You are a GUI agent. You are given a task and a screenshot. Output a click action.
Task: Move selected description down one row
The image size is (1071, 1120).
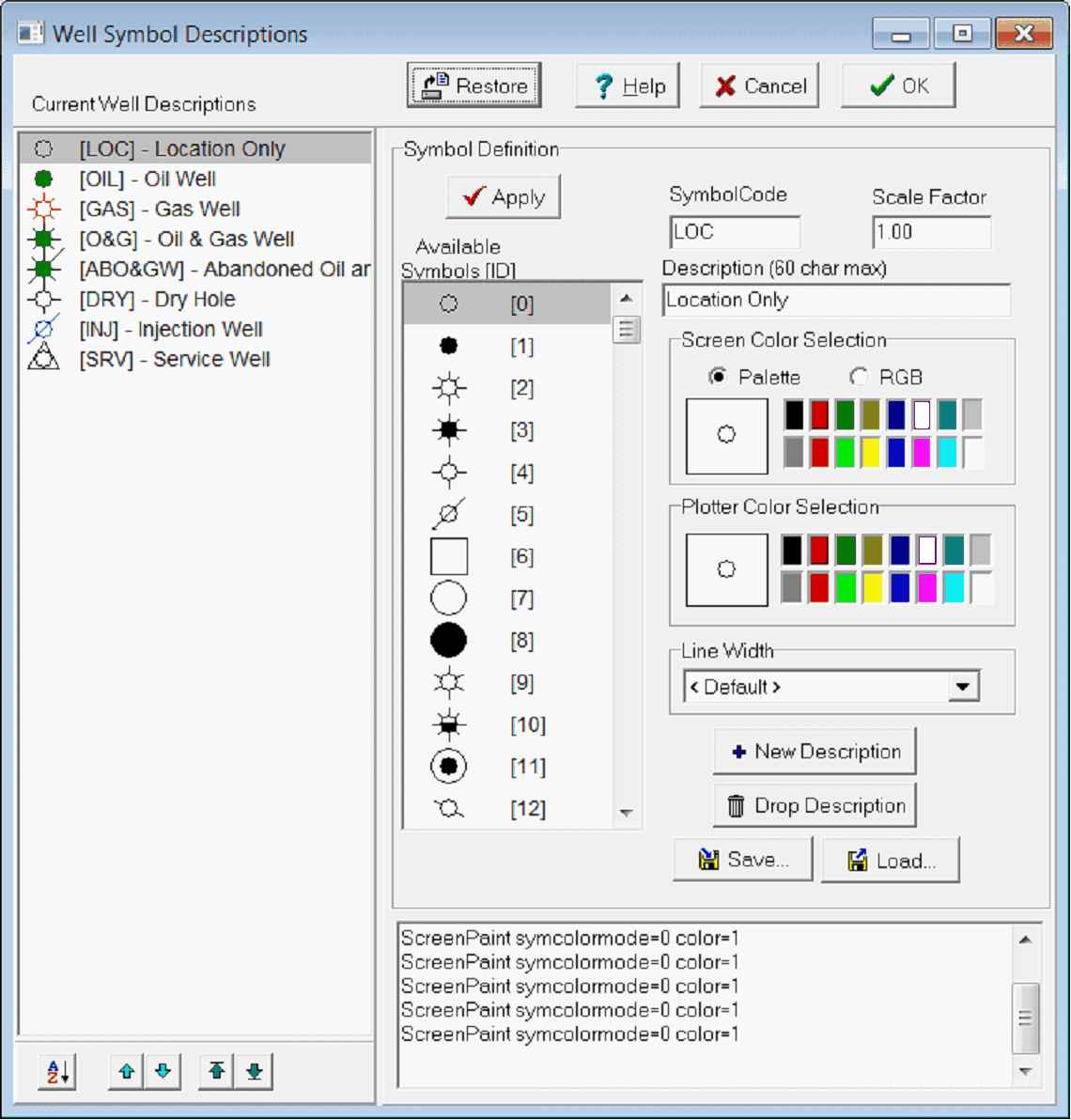click(x=163, y=1071)
